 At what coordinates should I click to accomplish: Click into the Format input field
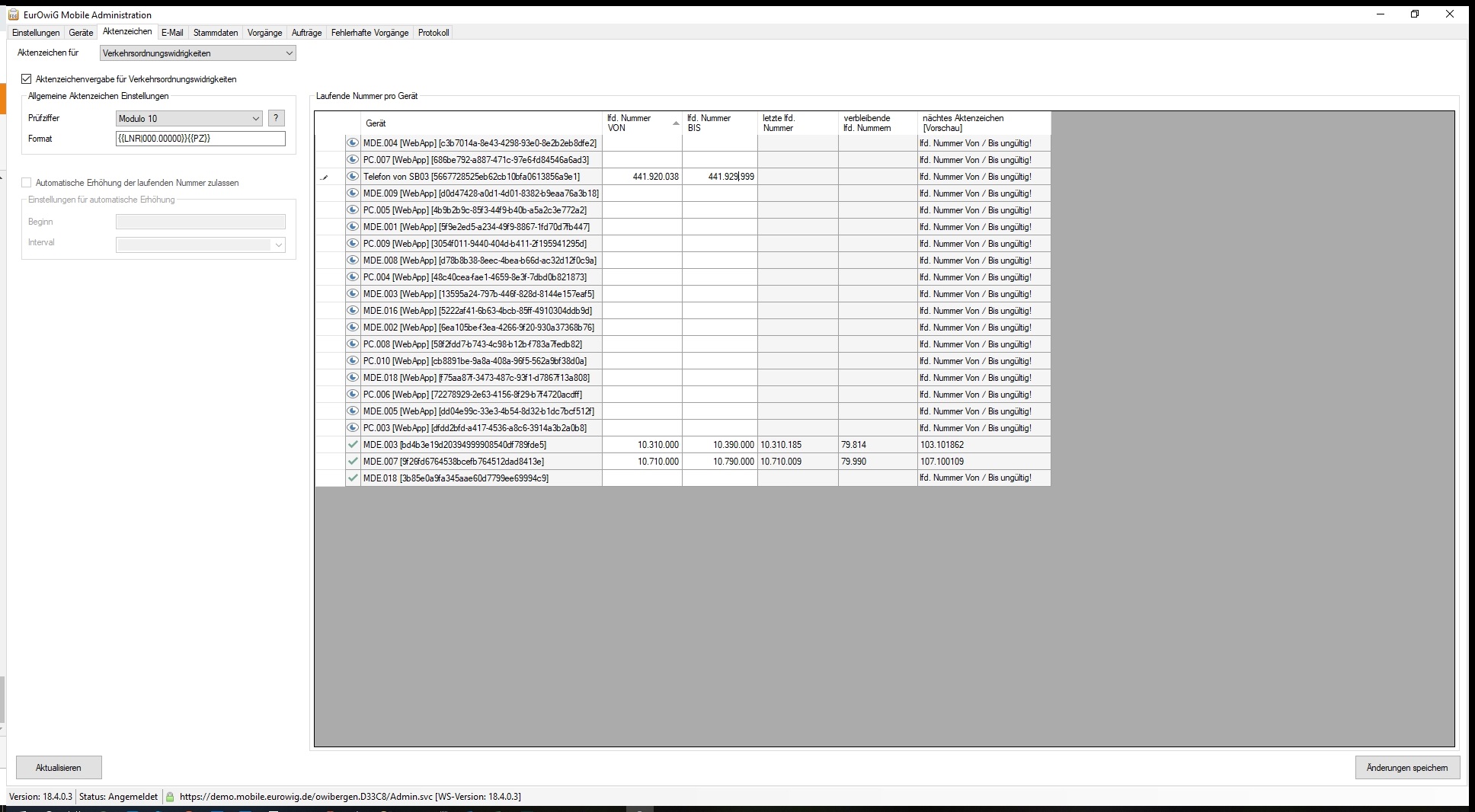pyautogui.click(x=200, y=139)
